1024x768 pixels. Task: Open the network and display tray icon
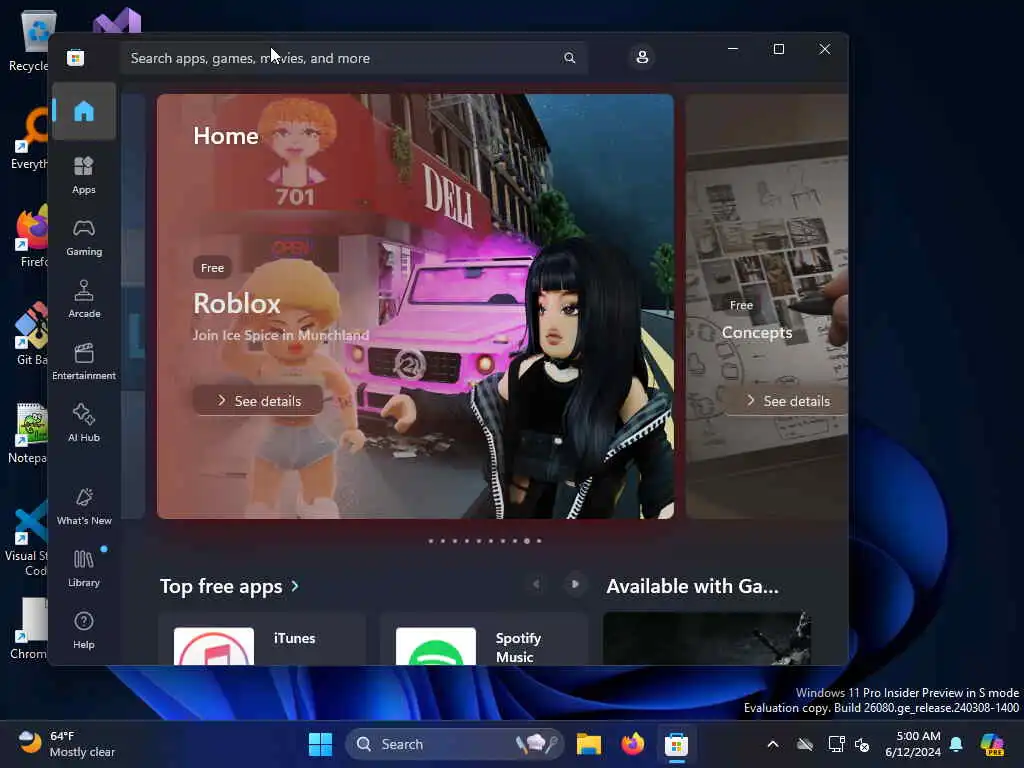[836, 744]
